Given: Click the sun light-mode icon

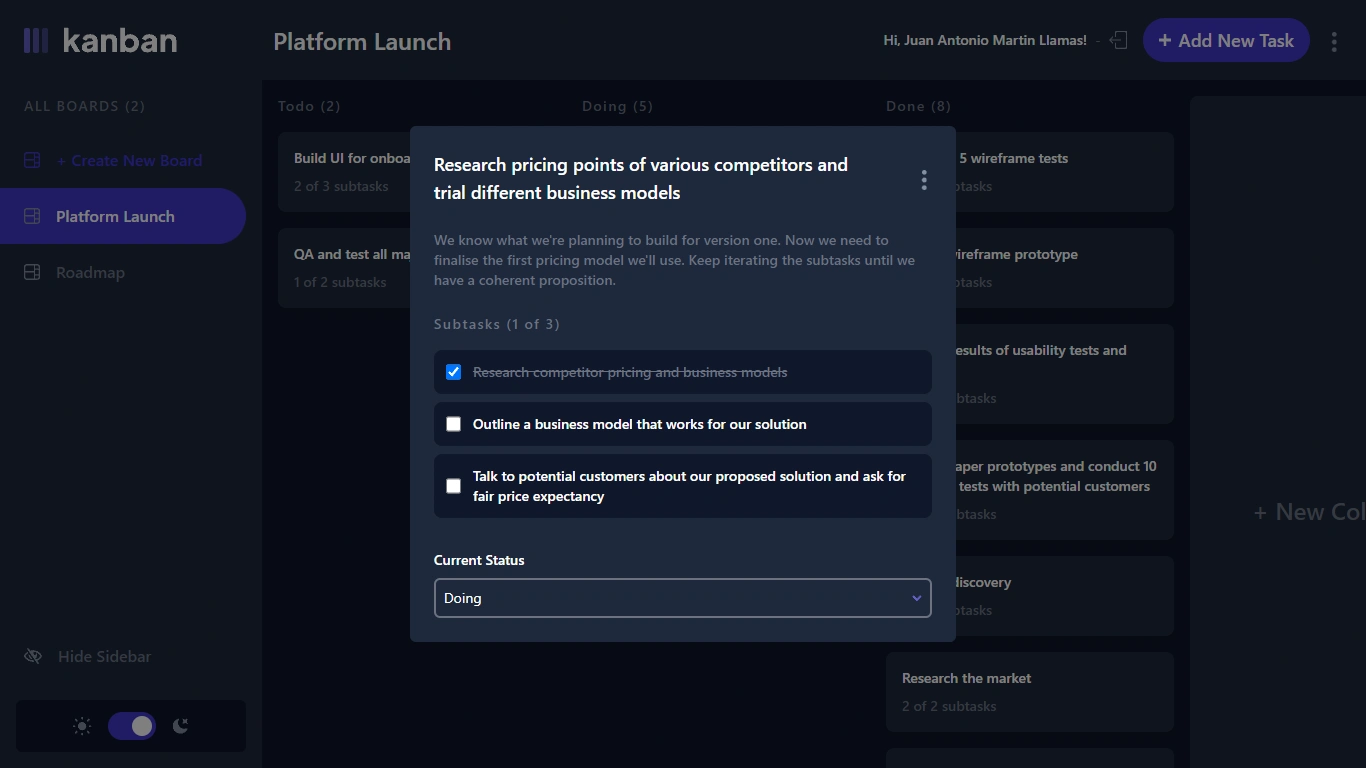Looking at the screenshot, I should tap(82, 726).
